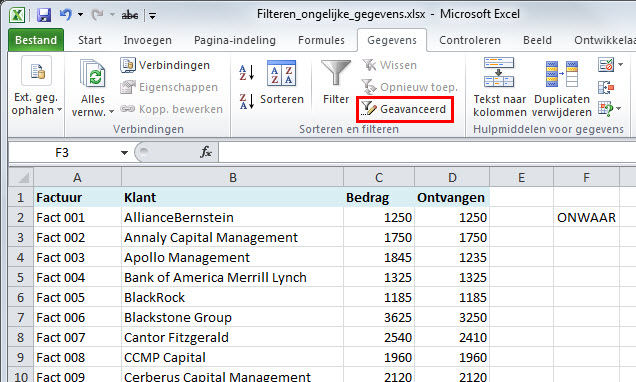Viewport: 636px width, 382px height.
Task: Switch to the Start tab
Action: pos(90,40)
